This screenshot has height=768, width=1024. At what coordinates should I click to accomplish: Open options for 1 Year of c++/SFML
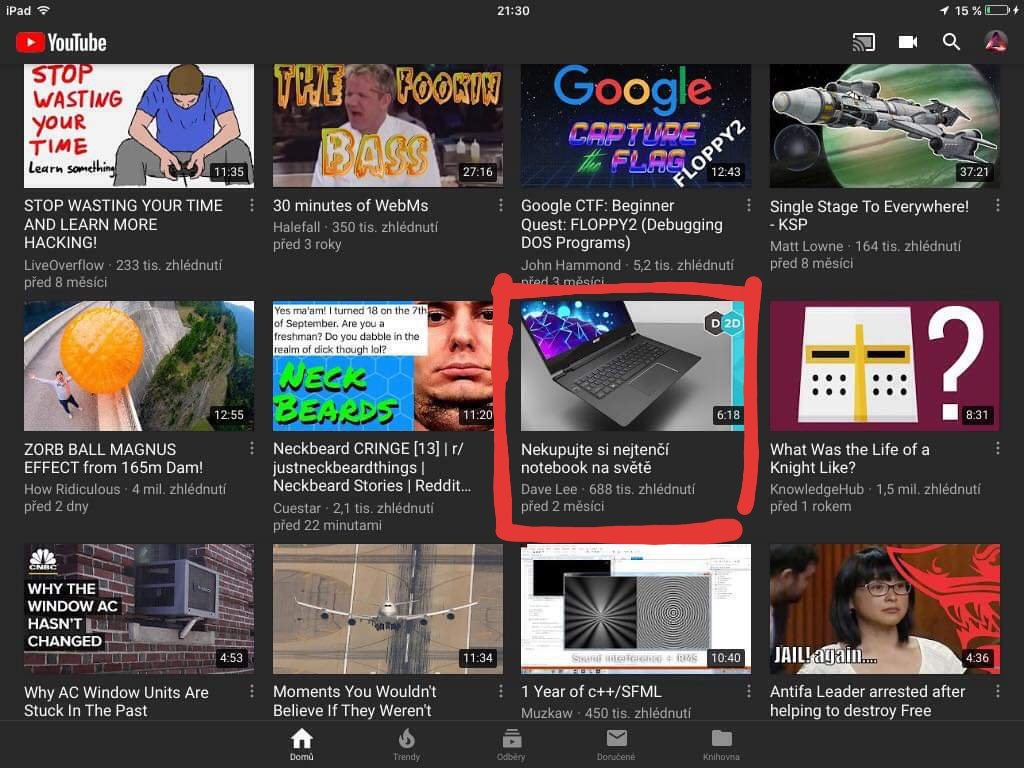click(x=748, y=692)
